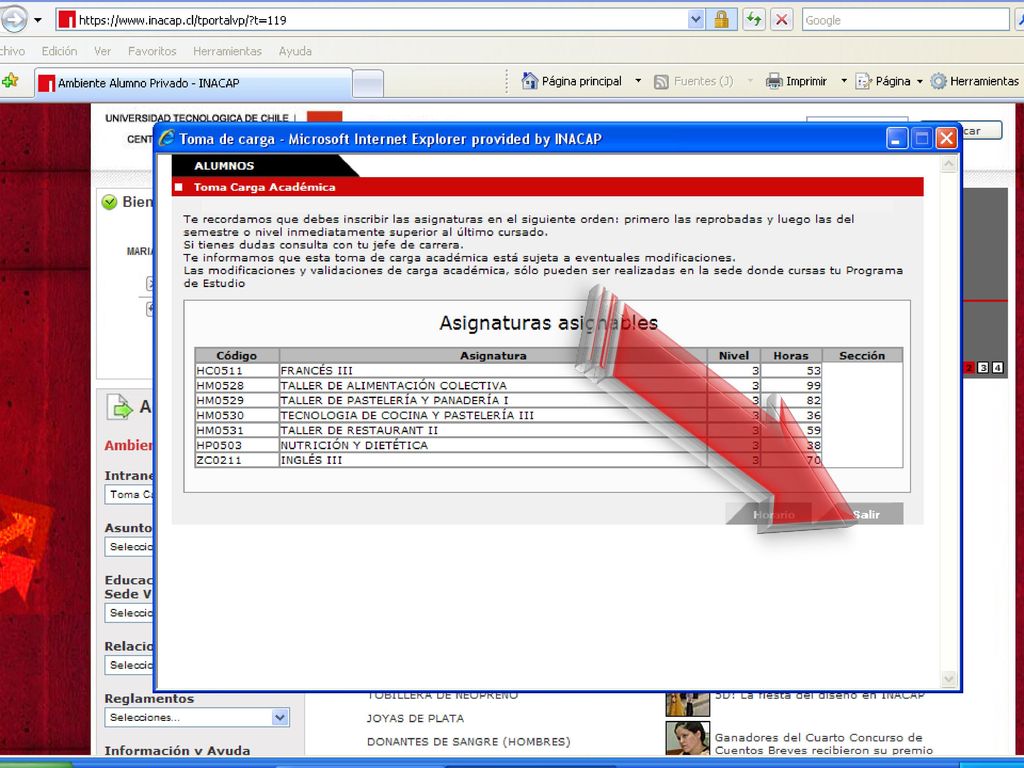The image size is (1024, 768).
Task: Click TALLER DE RESTAURANT II row
Action: [x=509, y=430]
